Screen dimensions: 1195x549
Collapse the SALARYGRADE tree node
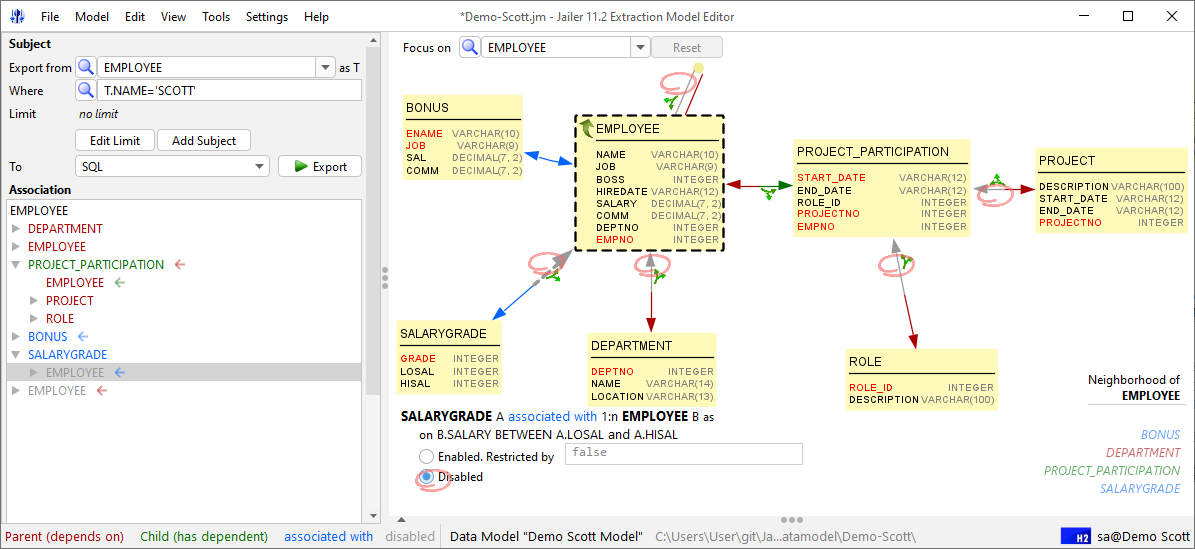point(17,355)
